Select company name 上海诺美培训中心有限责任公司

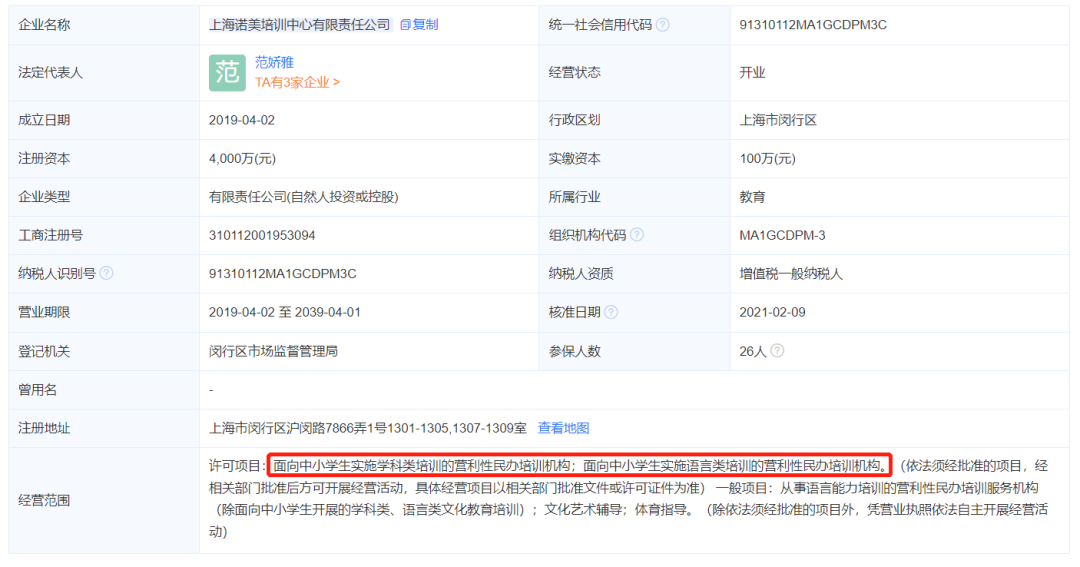coord(300,25)
